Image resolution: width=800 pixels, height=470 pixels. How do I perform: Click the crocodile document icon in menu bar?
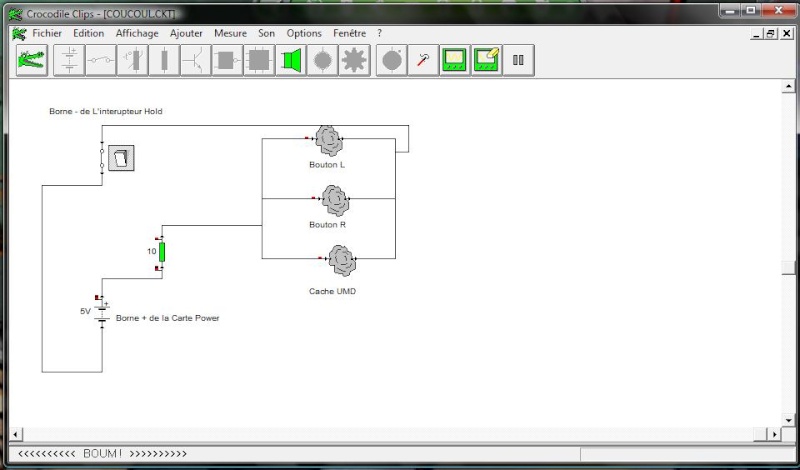pyautogui.click(x=19, y=34)
